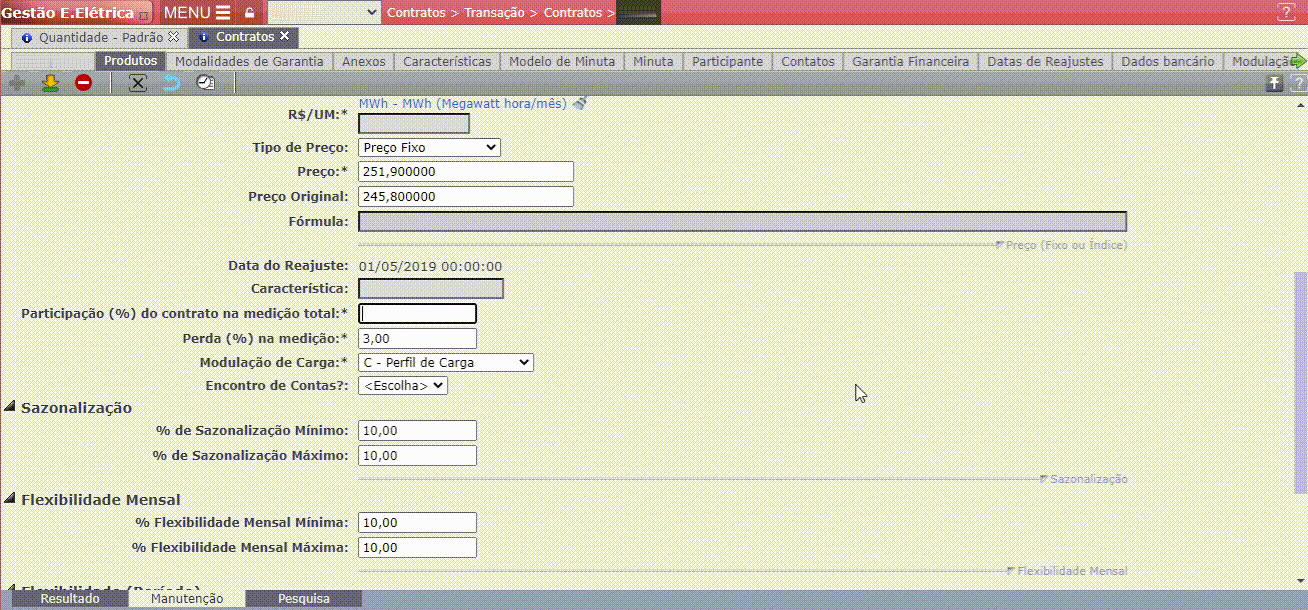Click the MWh Megawatt hora/mês link

(462, 103)
